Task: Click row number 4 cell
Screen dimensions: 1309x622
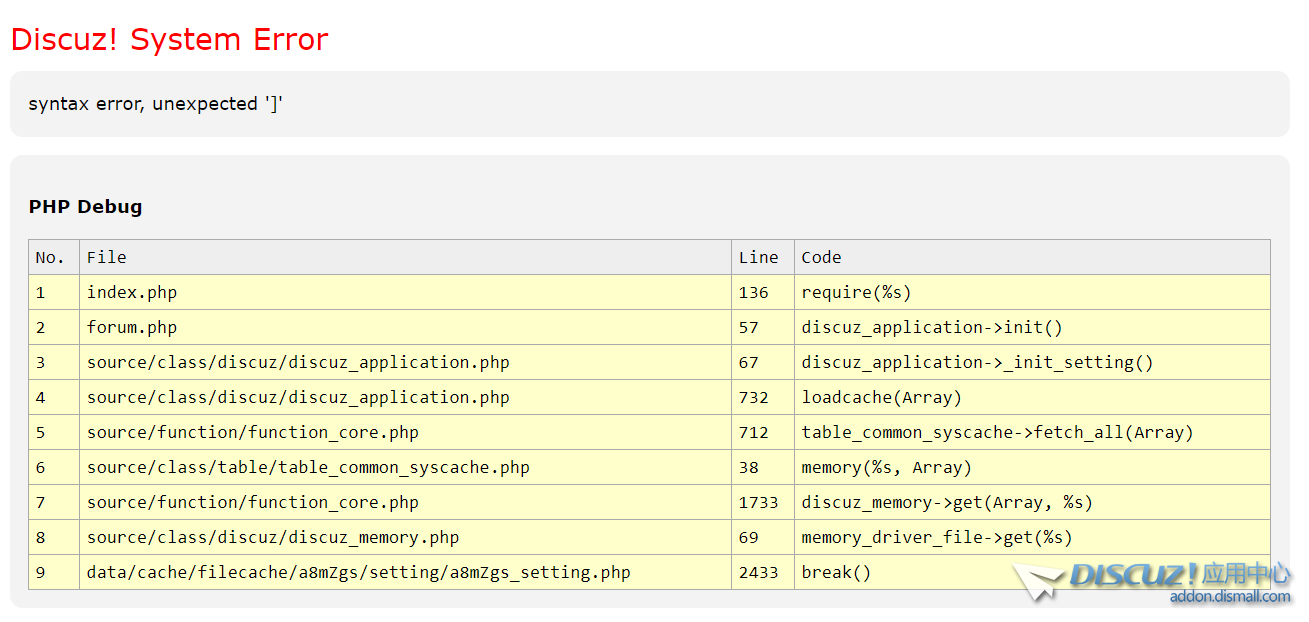Action: point(54,397)
